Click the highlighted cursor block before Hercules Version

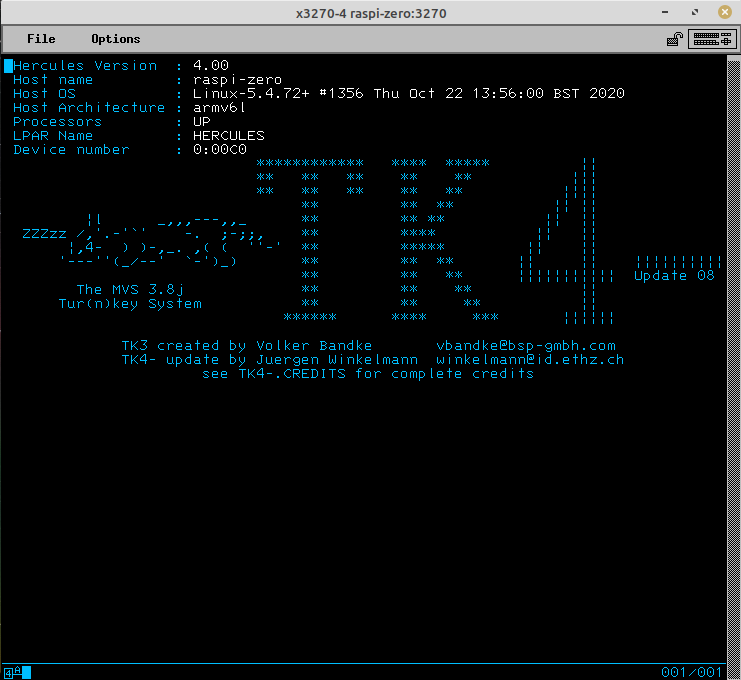pyautogui.click(x=8, y=66)
